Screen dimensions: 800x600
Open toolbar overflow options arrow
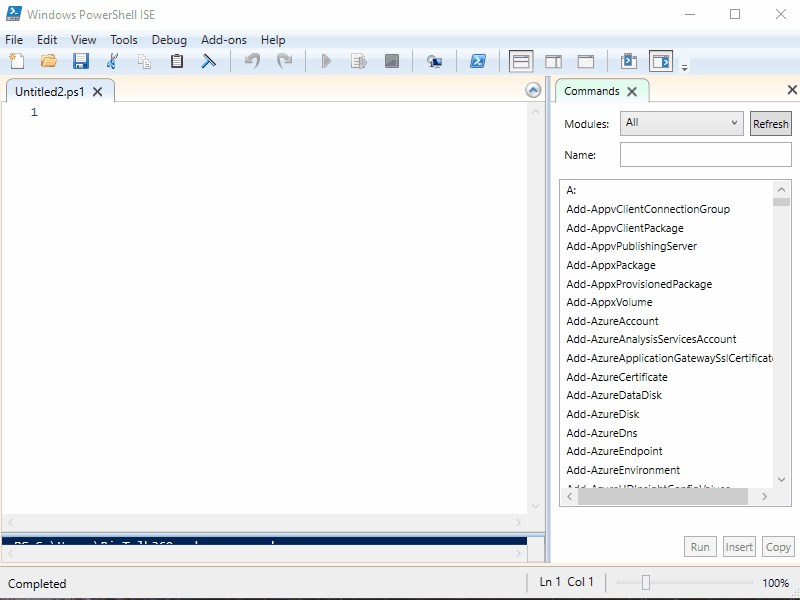(x=685, y=67)
